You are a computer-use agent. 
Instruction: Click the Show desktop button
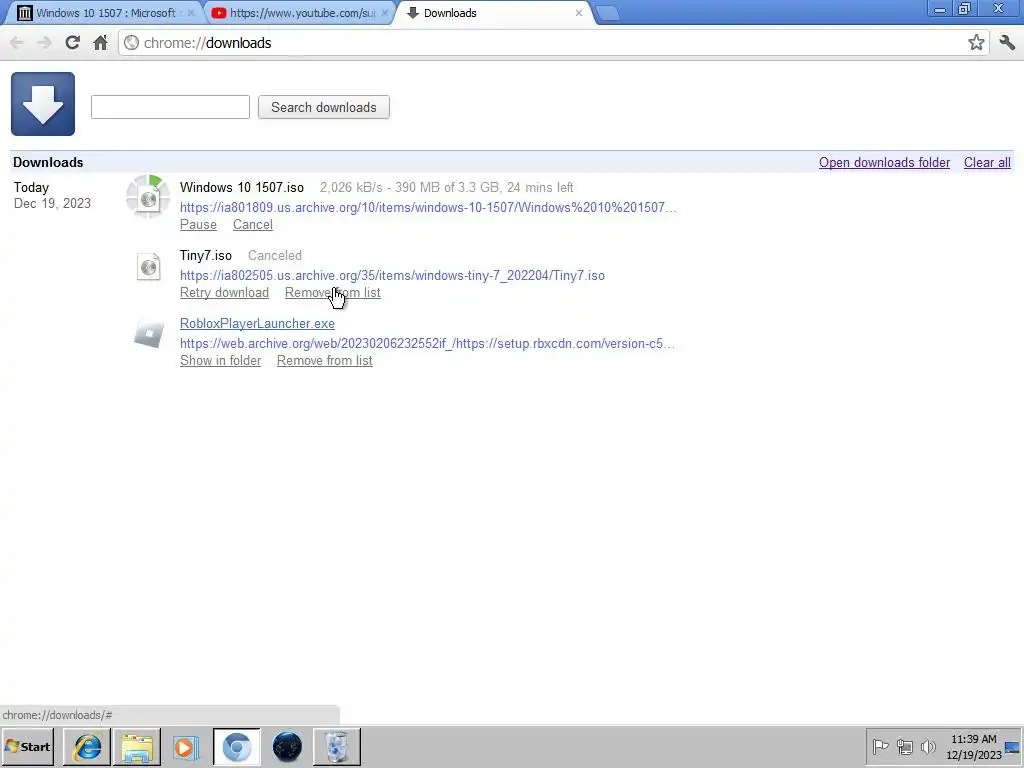click(1013, 747)
